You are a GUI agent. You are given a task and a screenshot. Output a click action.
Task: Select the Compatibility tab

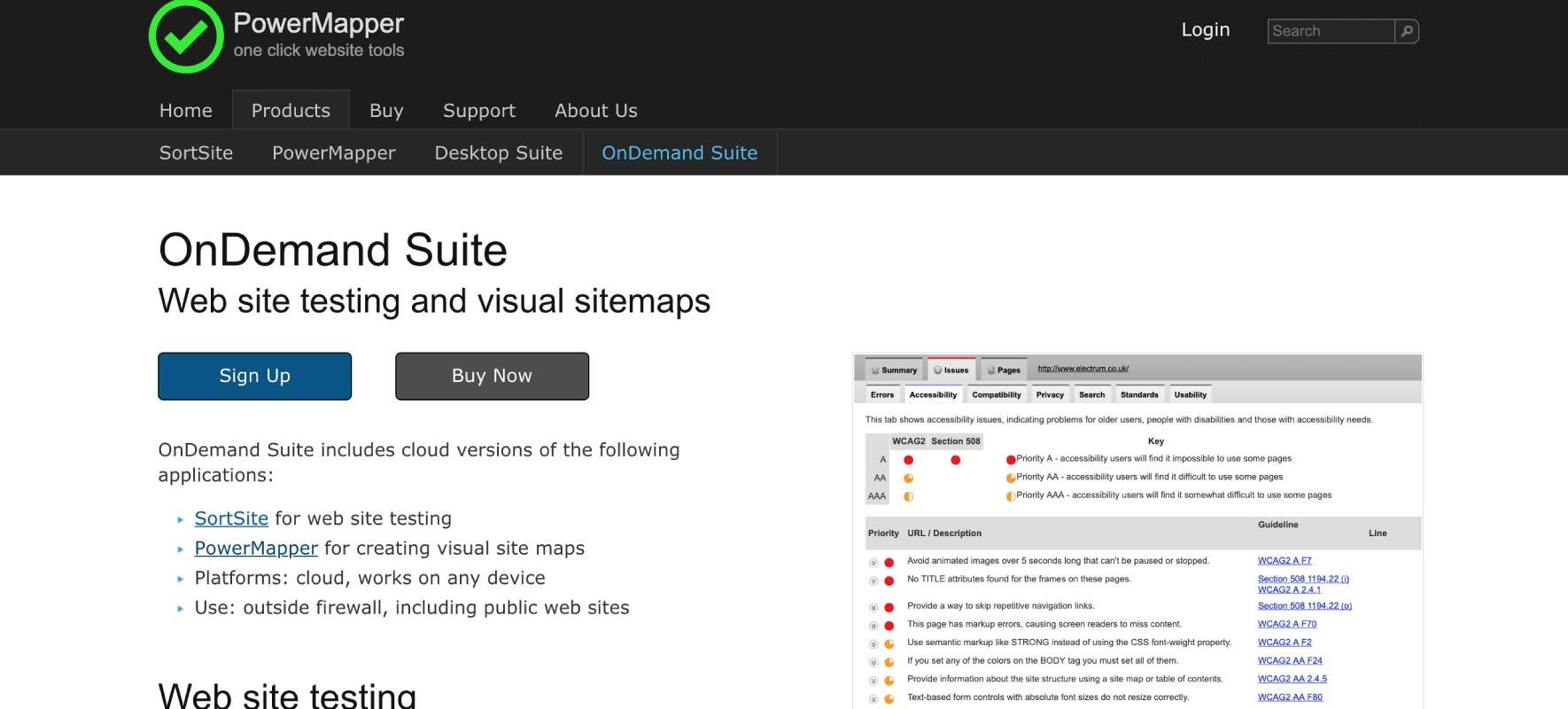pyautogui.click(x=997, y=394)
